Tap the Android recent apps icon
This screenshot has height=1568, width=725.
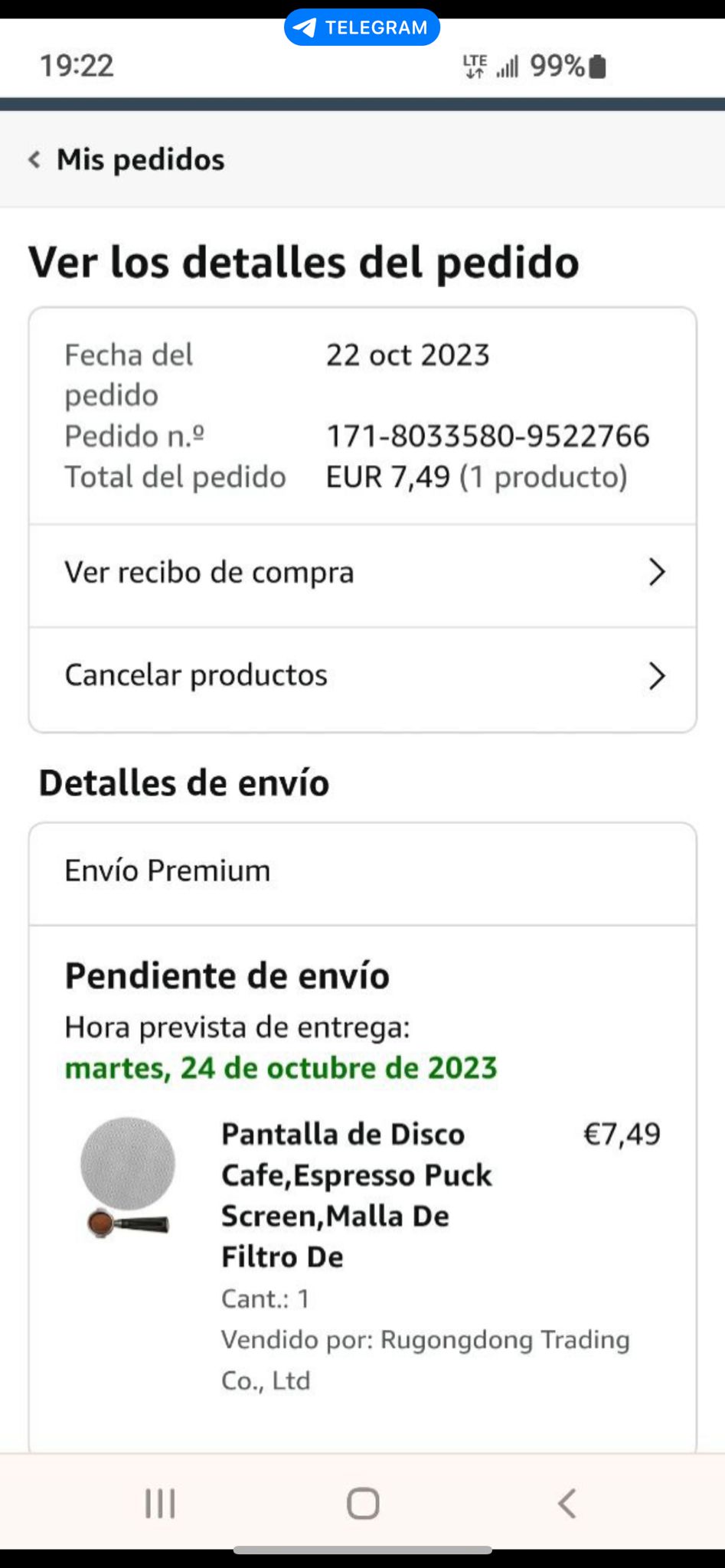pyautogui.click(x=160, y=1503)
